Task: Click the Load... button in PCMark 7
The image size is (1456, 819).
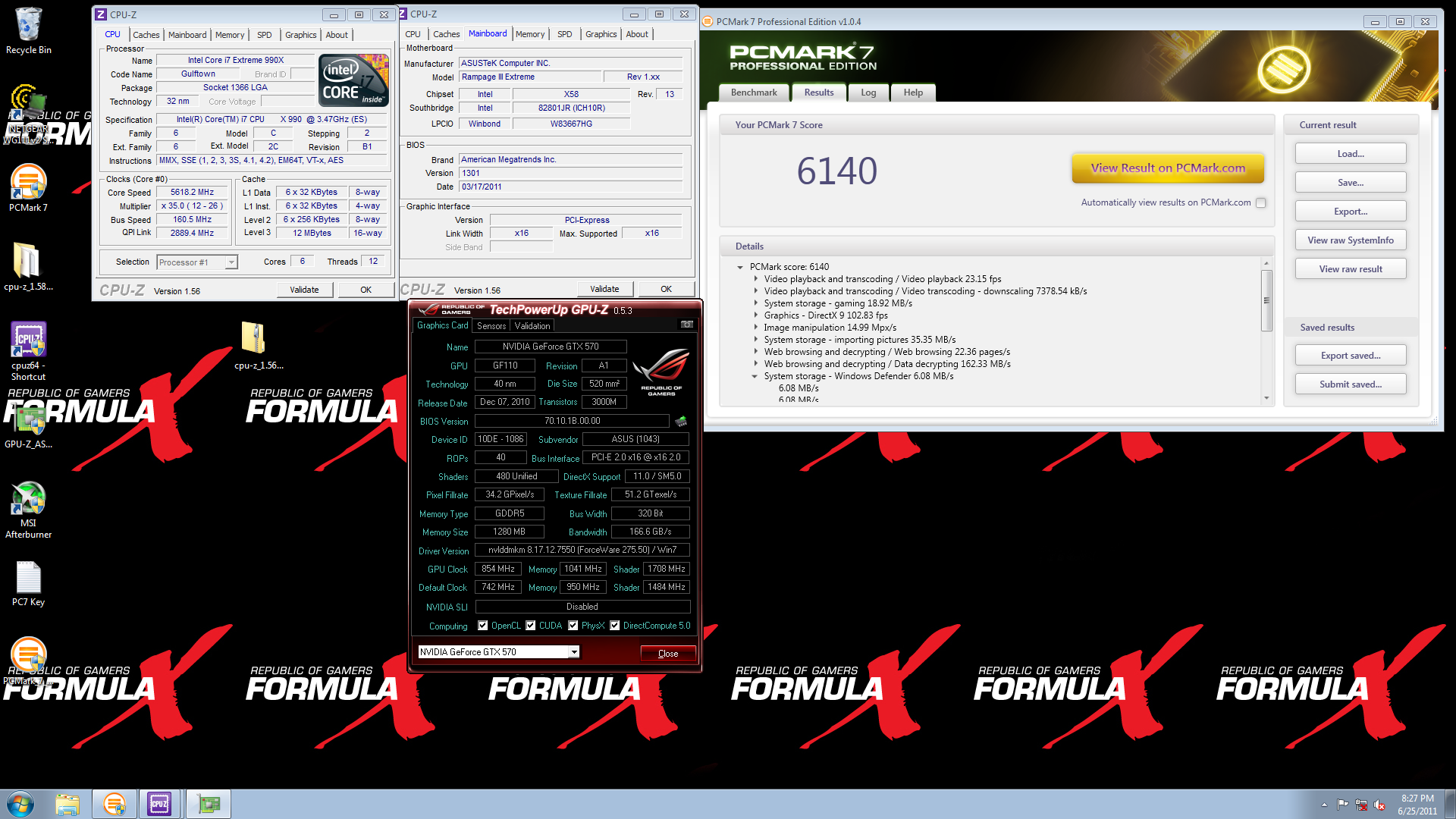Action: 1351,154
